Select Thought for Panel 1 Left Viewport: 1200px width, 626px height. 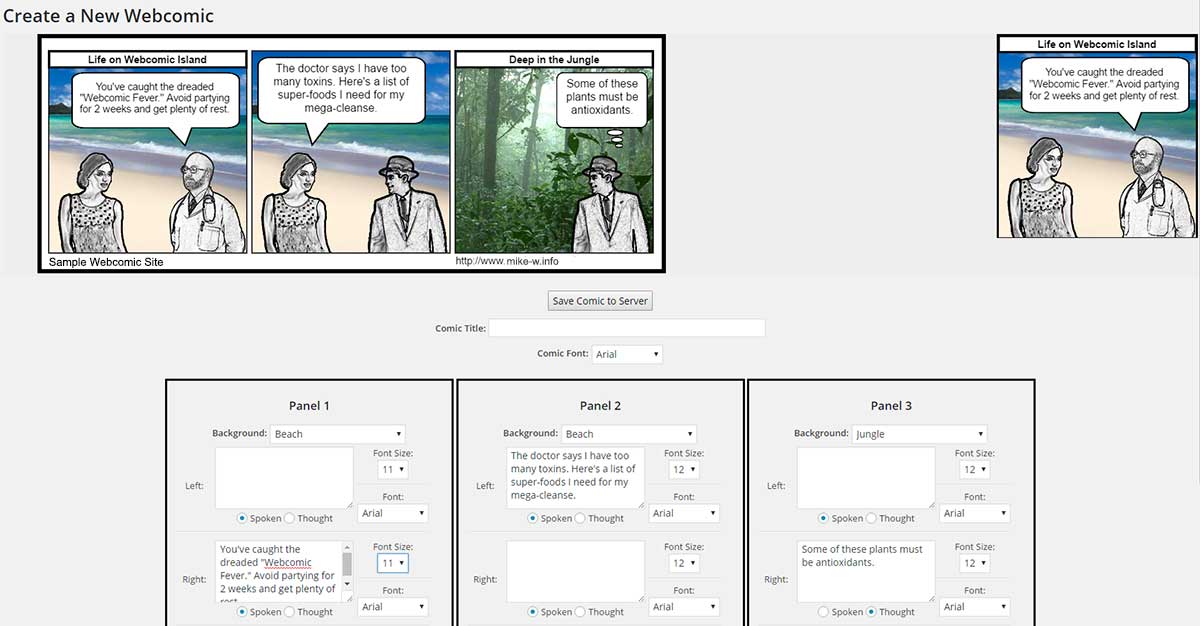(x=290, y=518)
